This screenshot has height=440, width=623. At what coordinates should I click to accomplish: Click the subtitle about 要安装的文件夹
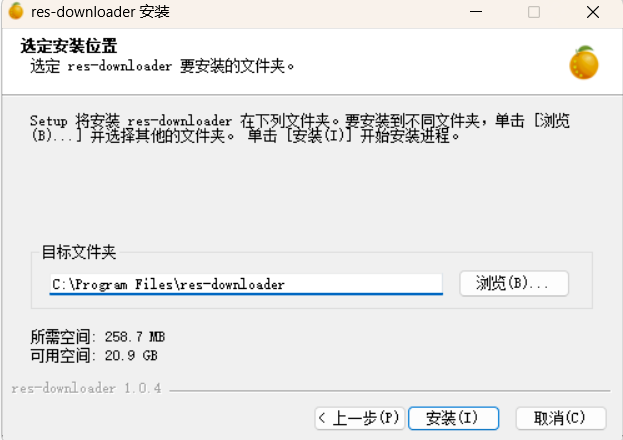162,66
